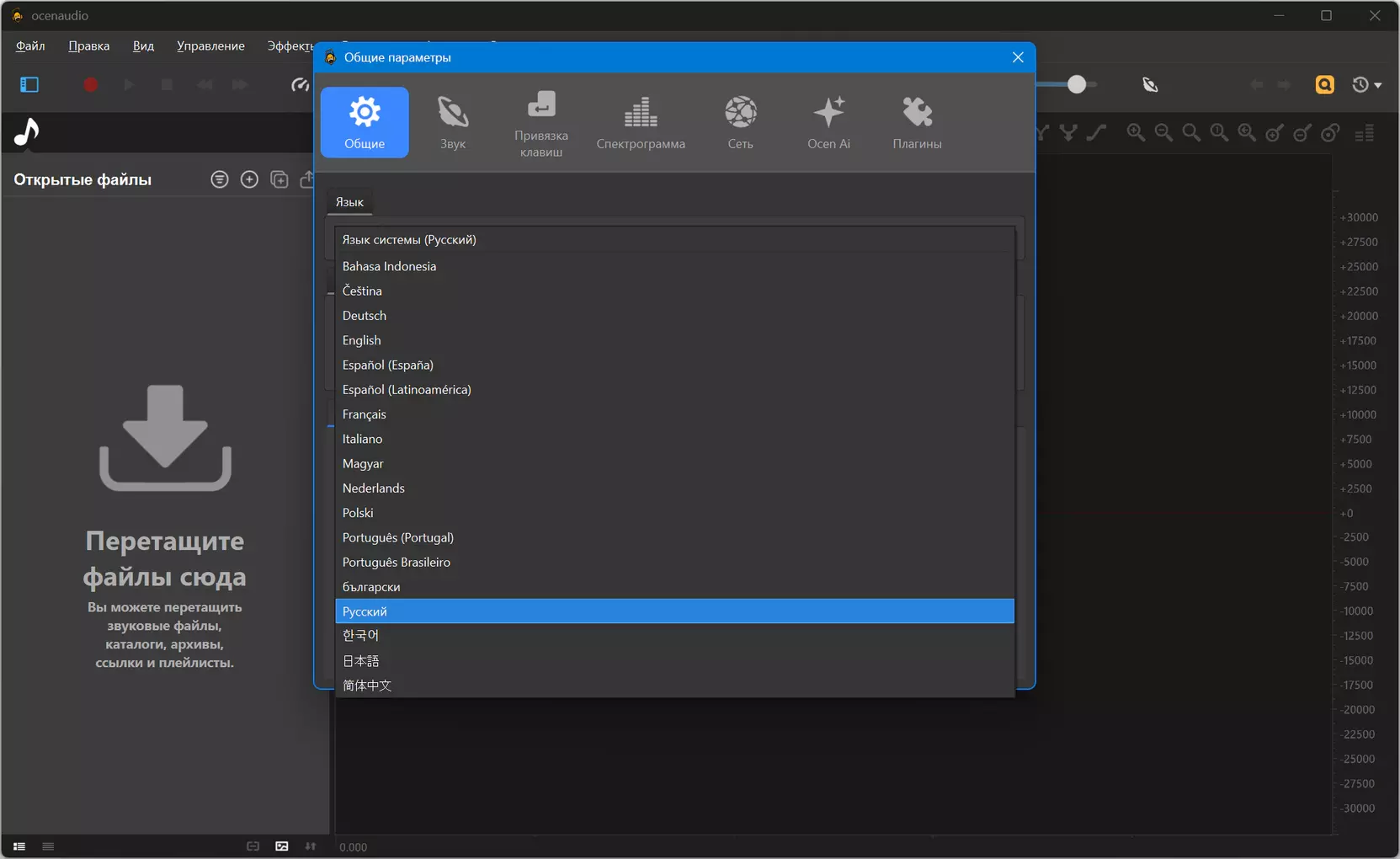Viewport: 1400px width, 859px height.
Task: Open the Вид menu
Action: click(143, 45)
